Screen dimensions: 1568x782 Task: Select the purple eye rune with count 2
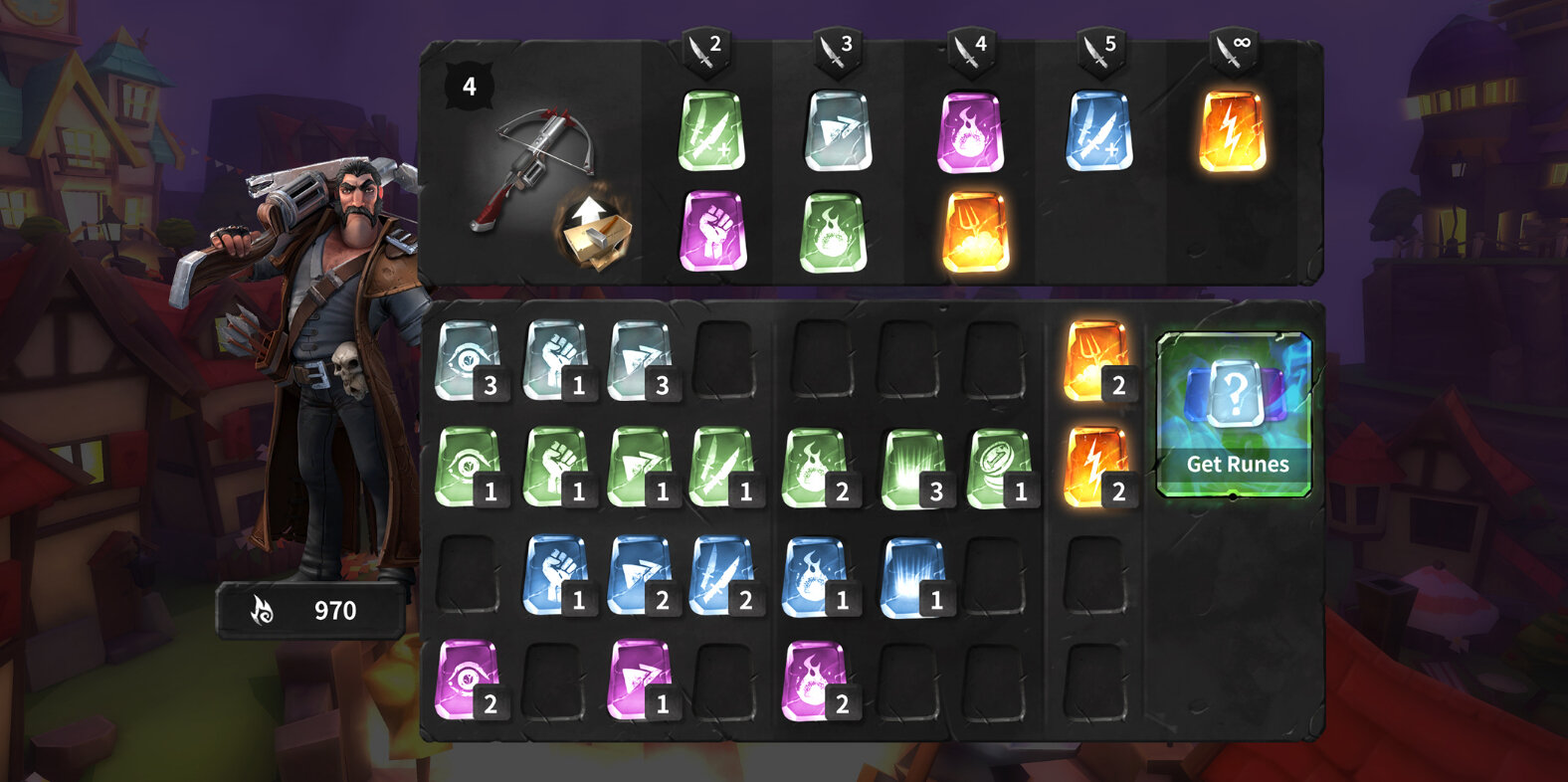point(471,681)
